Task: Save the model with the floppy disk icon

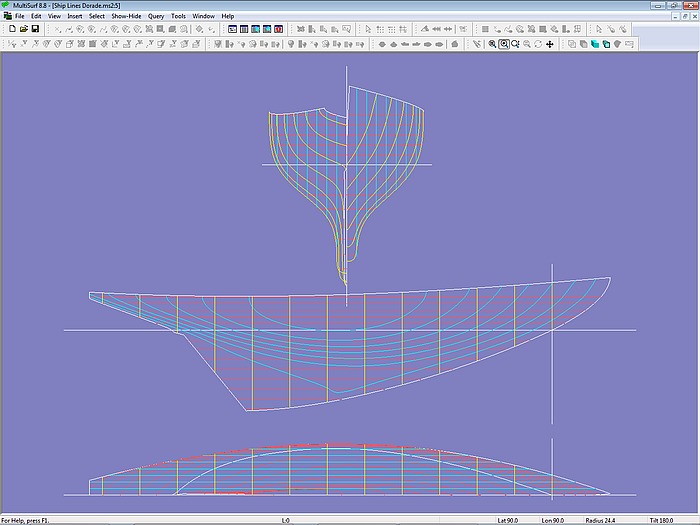Action: 35,29
